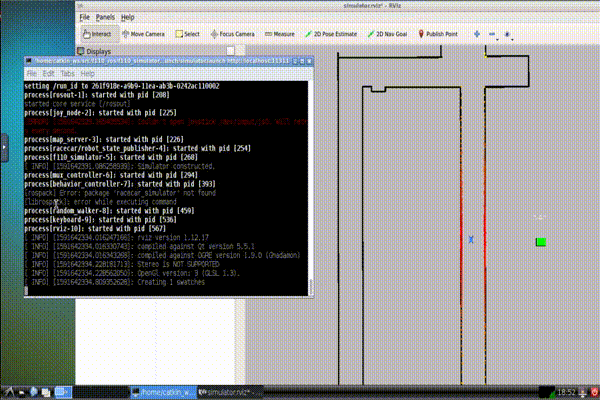Click the 'process[mux_controller-6]' terminal line
600x400 pixels.
111,175
